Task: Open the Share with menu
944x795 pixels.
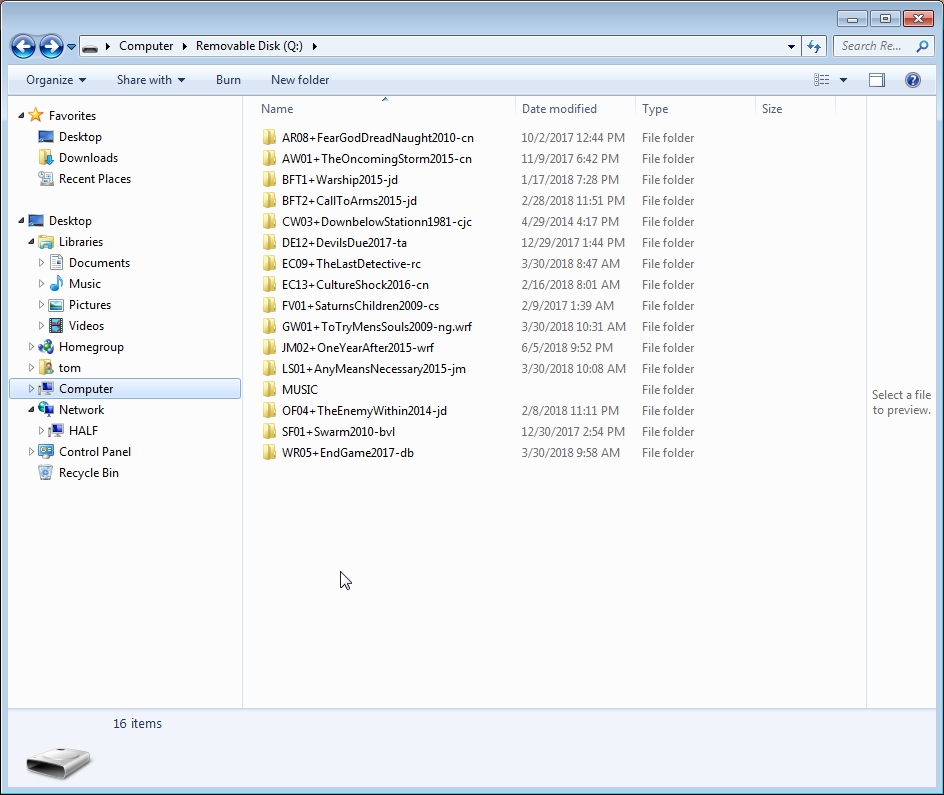Action: pyautogui.click(x=151, y=80)
